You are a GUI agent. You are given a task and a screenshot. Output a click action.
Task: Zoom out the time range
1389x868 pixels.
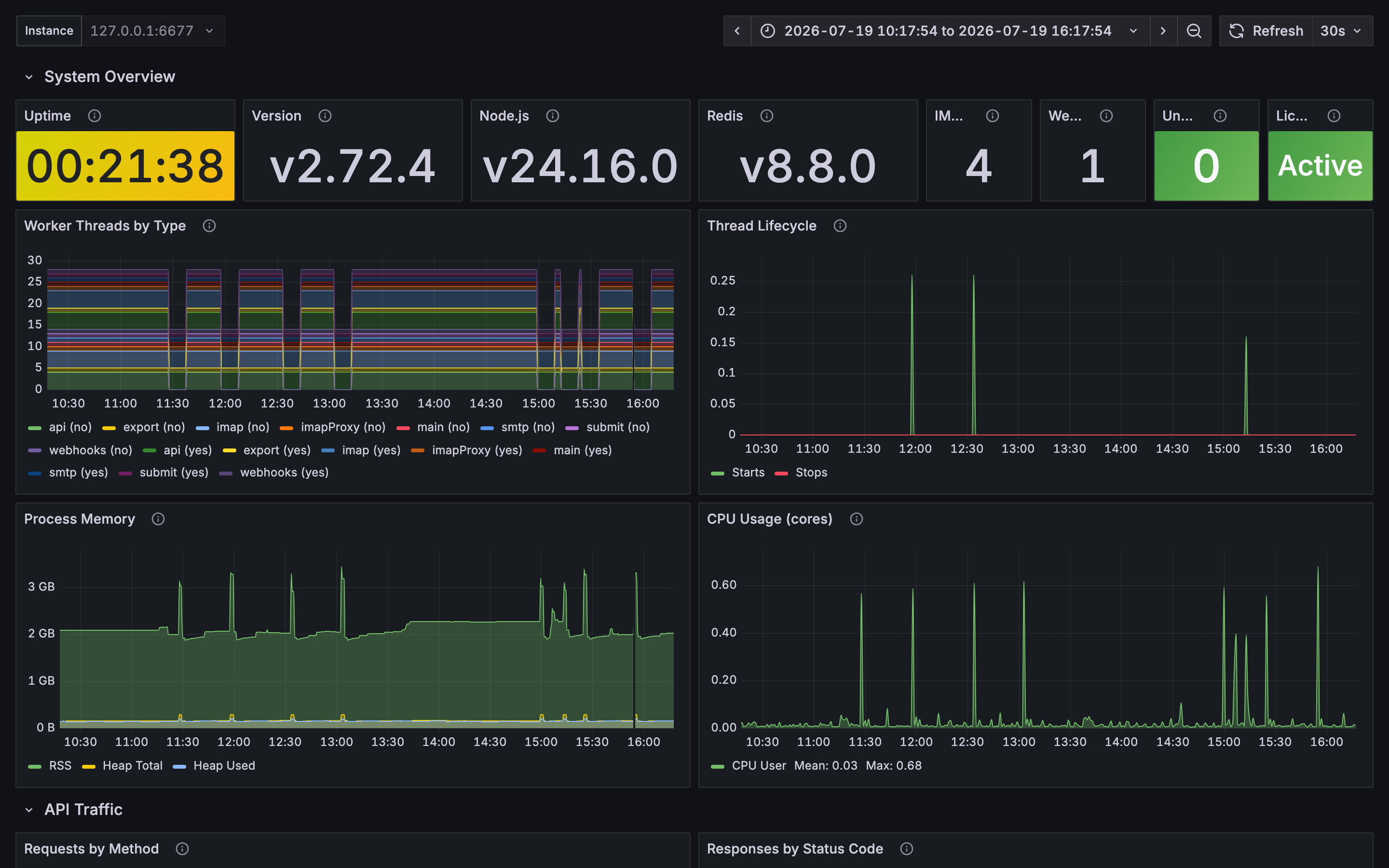(x=1194, y=31)
